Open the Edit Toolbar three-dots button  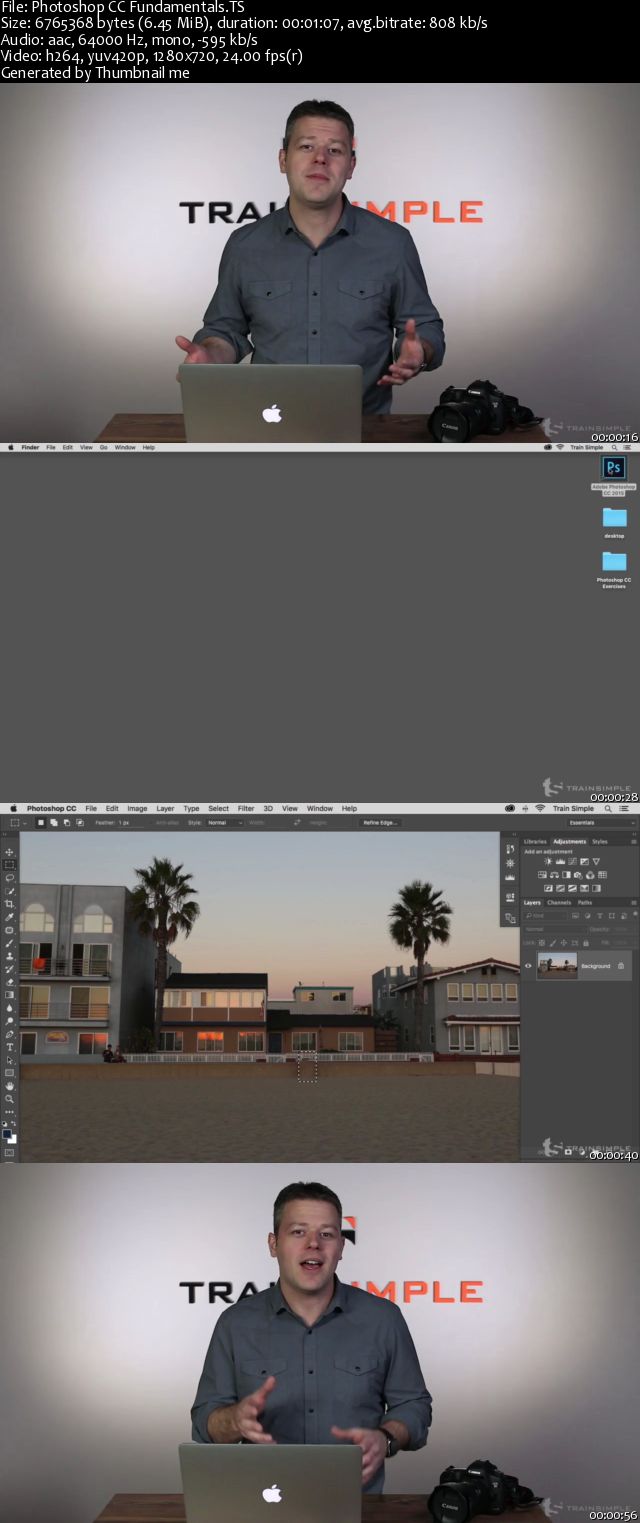[x=9, y=1112]
